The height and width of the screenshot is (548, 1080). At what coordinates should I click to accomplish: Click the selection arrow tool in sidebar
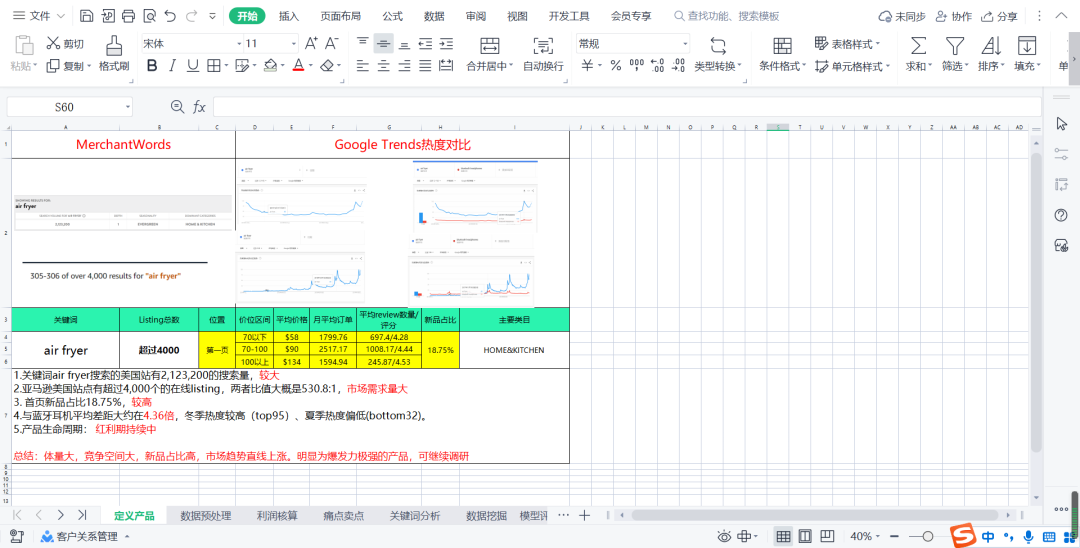(1061, 123)
